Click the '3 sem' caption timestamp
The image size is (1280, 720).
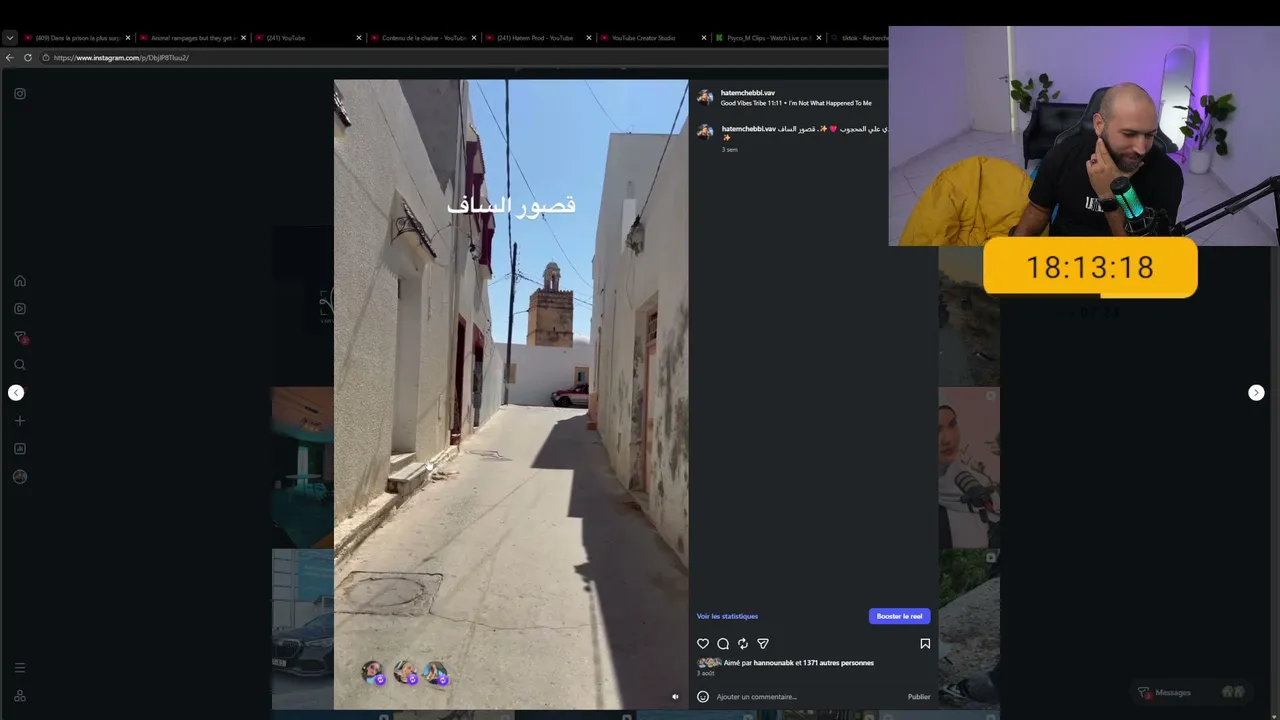click(x=730, y=150)
